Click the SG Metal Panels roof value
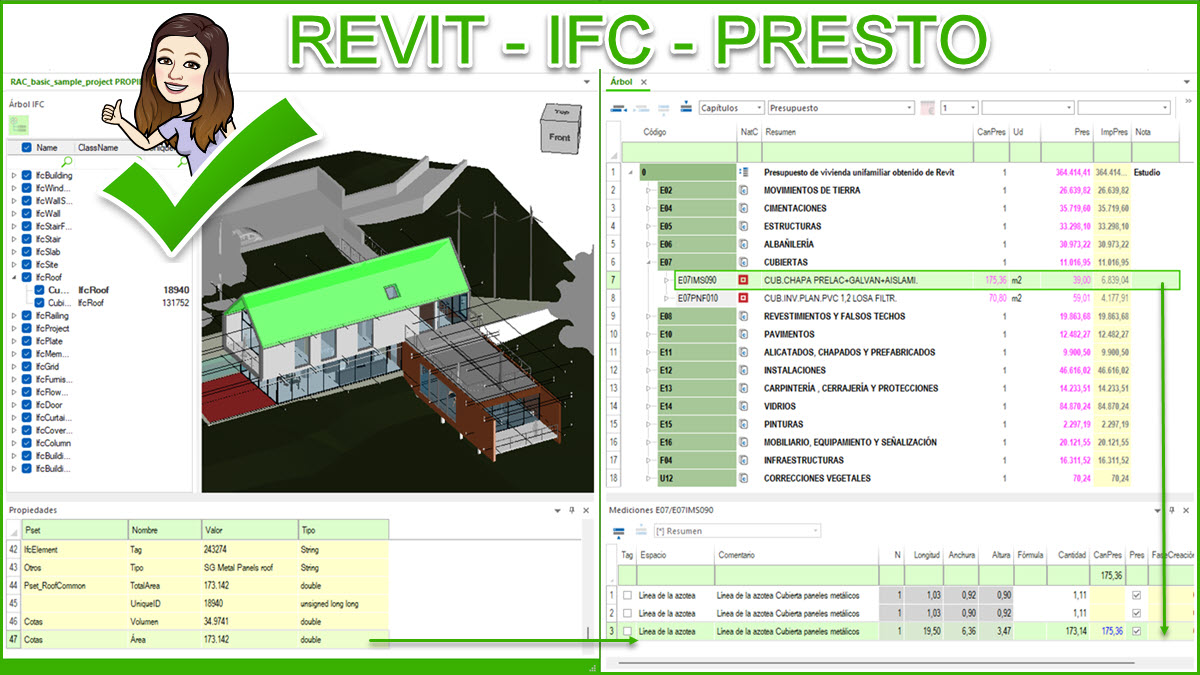The height and width of the screenshot is (675, 1200). (240, 567)
